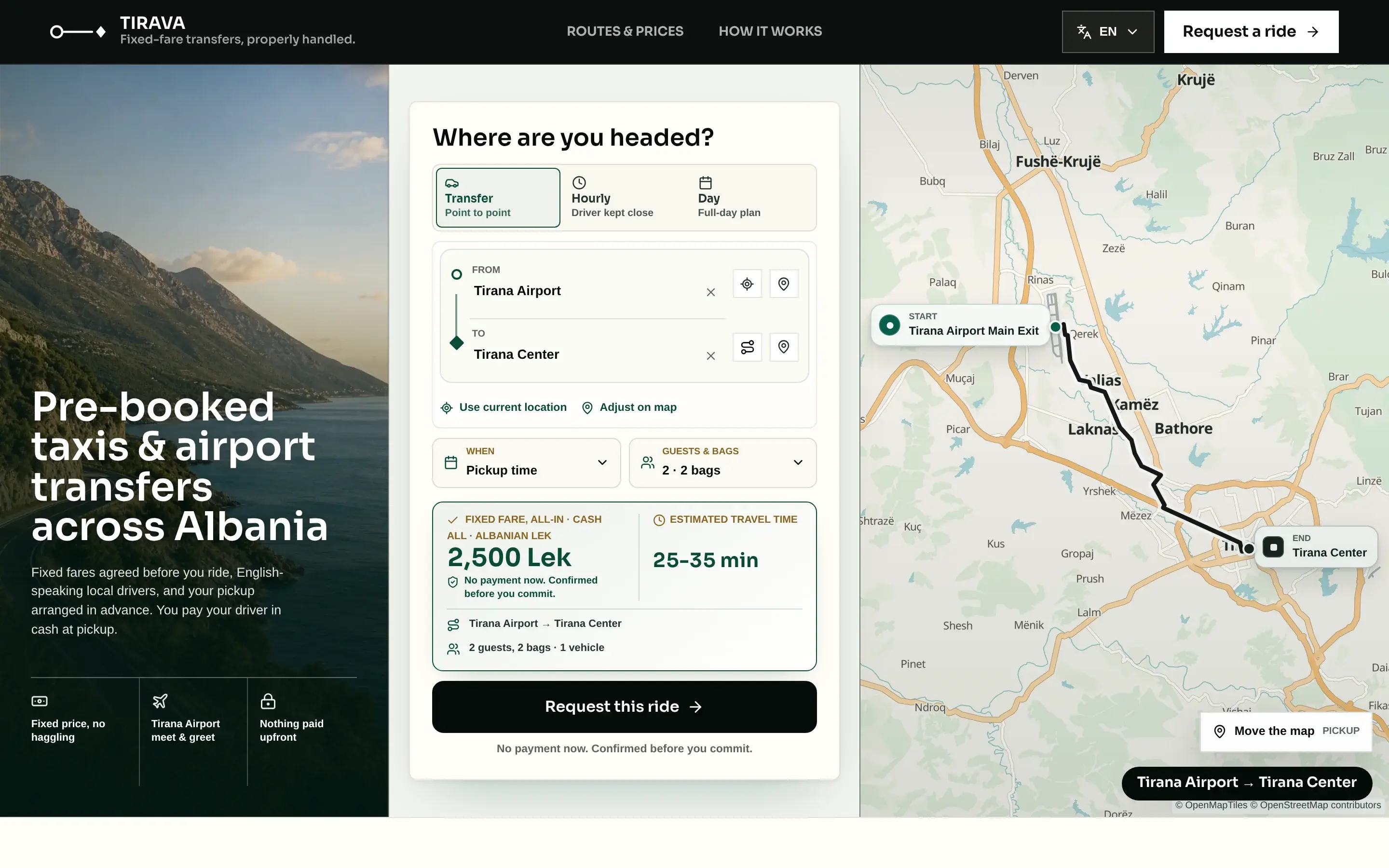Screen dimensions: 1389x868
Task: Click people icon beside 2 guests, 2 bags
Action: click(x=453, y=649)
